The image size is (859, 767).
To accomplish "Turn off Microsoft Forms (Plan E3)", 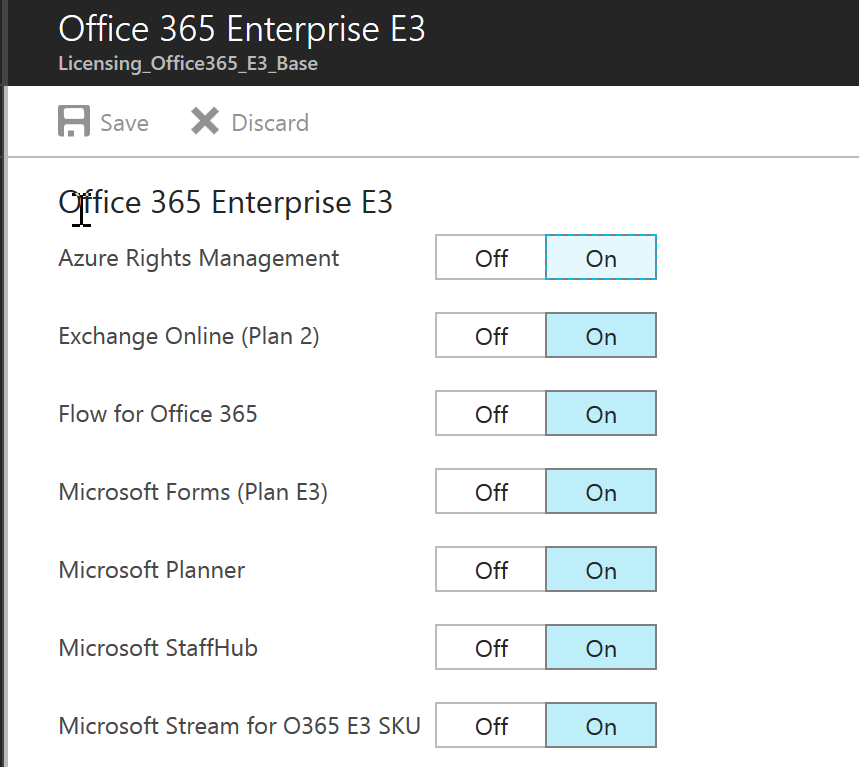I will 490,491.
